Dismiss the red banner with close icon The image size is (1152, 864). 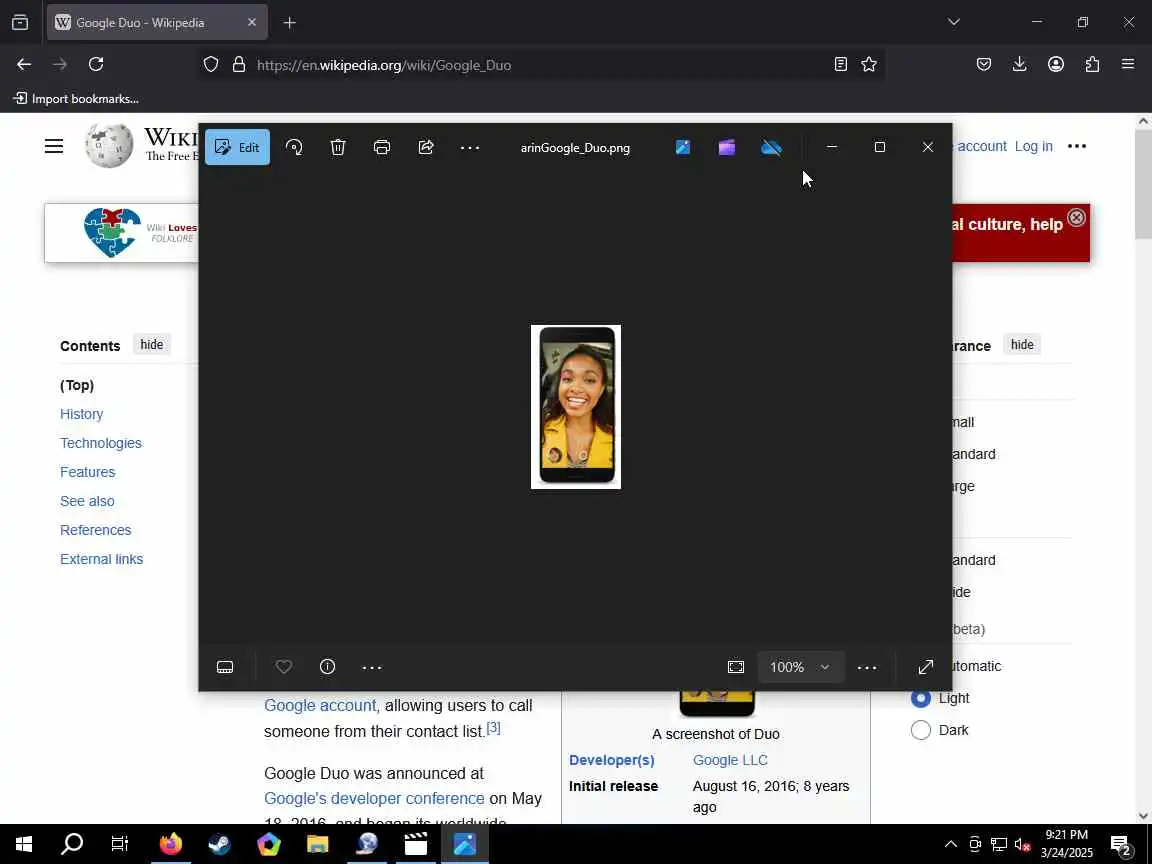1076,217
